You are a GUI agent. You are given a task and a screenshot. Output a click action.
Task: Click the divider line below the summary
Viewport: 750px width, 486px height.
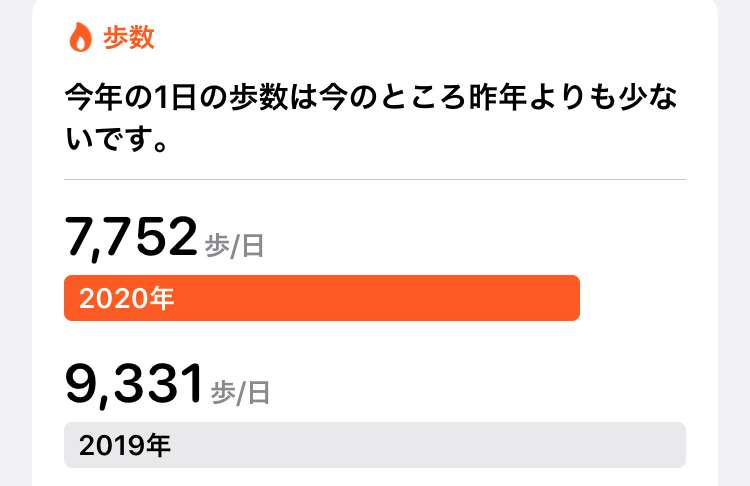coord(375,180)
